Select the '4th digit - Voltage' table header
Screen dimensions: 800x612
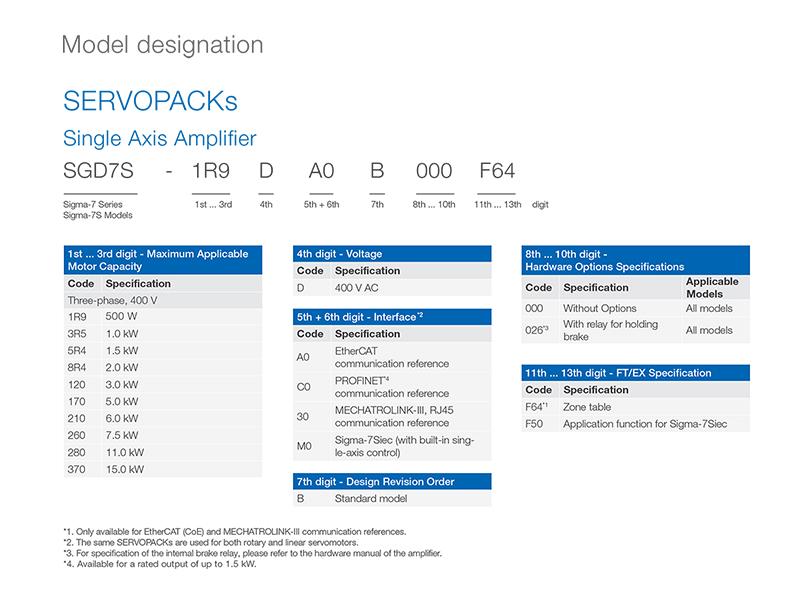392,254
